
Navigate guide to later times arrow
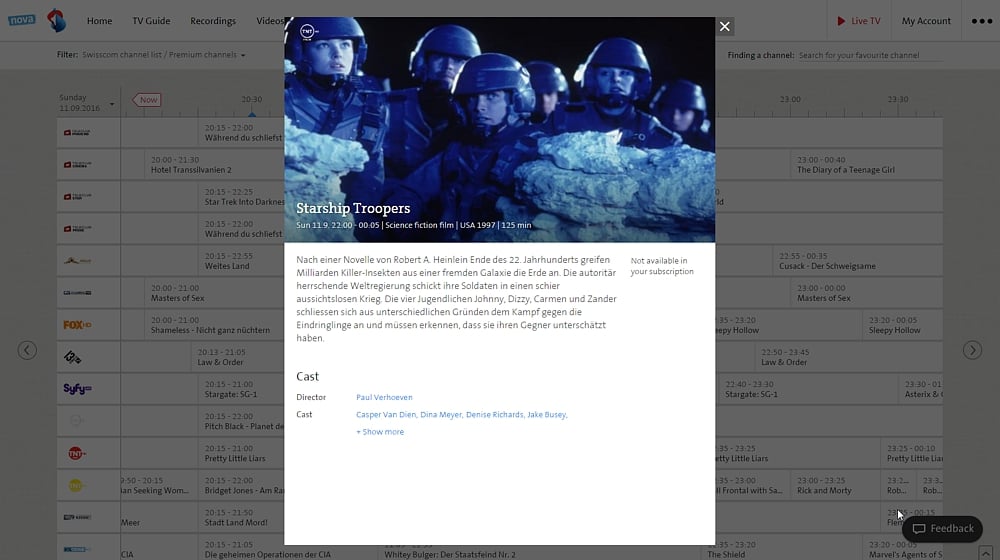pyautogui.click(x=972, y=350)
